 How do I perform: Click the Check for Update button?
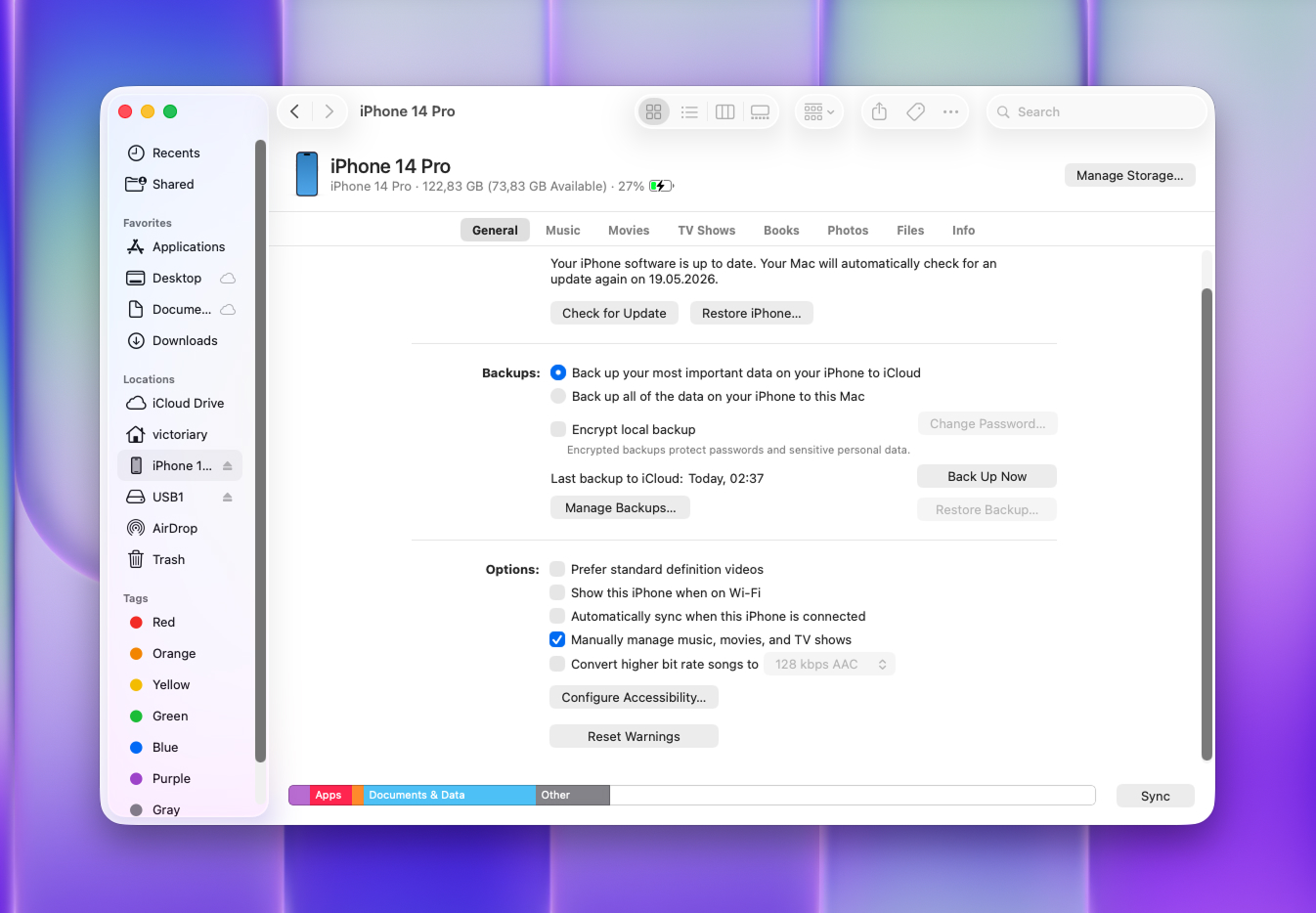(x=614, y=313)
